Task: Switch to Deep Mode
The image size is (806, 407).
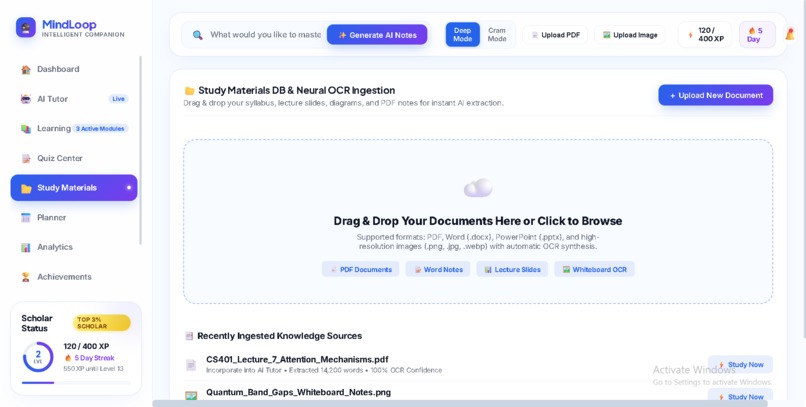Action: point(462,35)
